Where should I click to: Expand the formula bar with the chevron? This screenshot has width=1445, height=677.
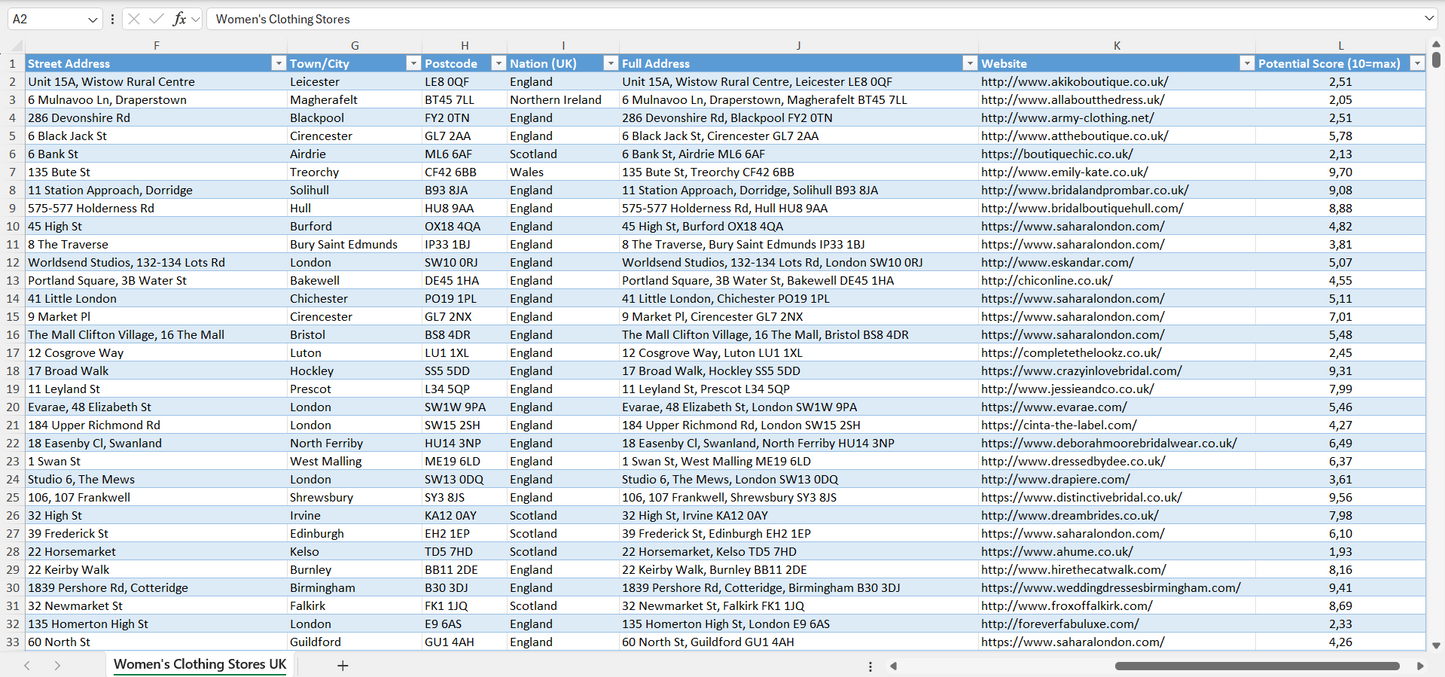point(1429,19)
